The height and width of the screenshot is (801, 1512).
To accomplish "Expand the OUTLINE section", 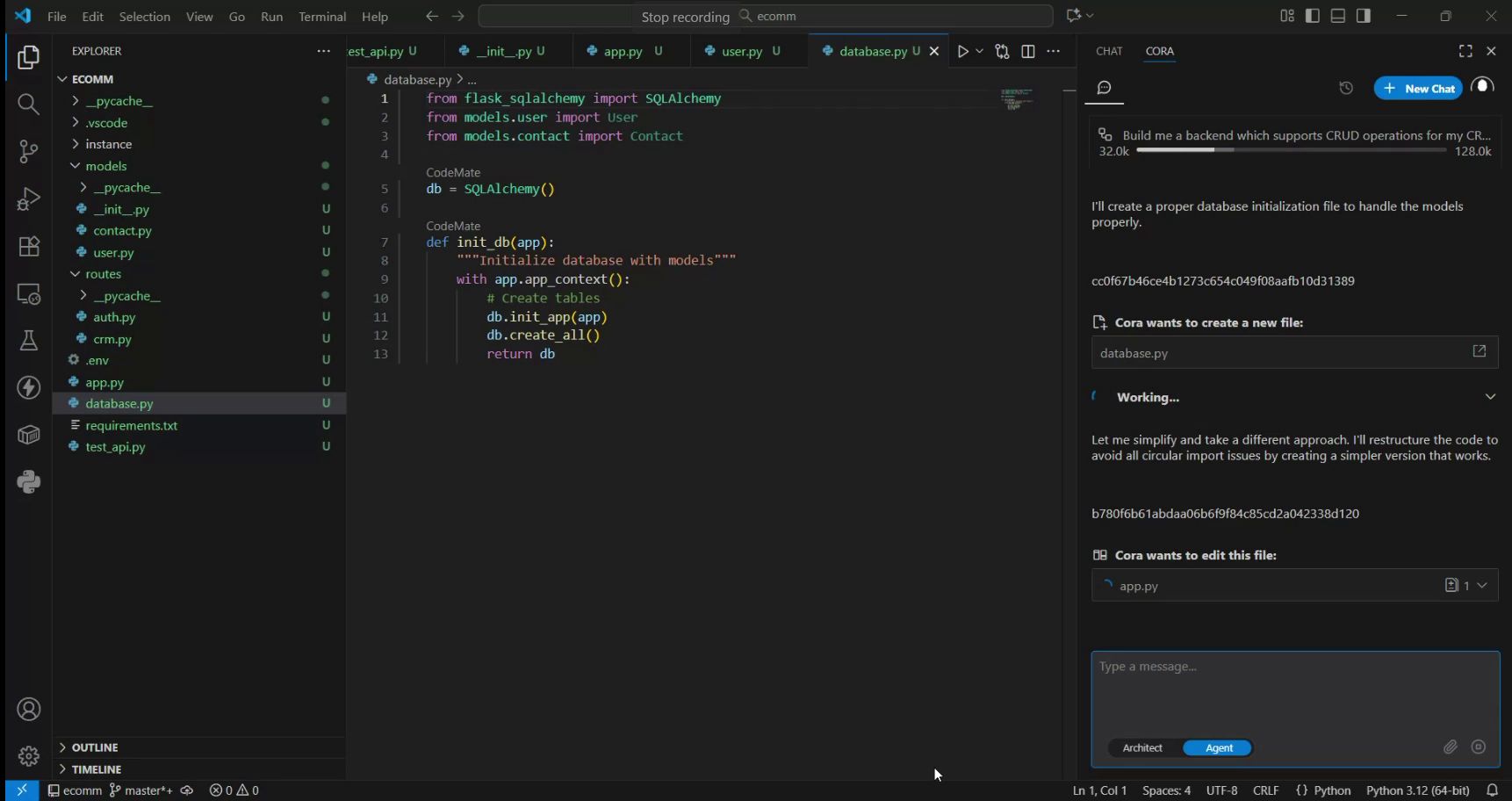I will coord(94,747).
